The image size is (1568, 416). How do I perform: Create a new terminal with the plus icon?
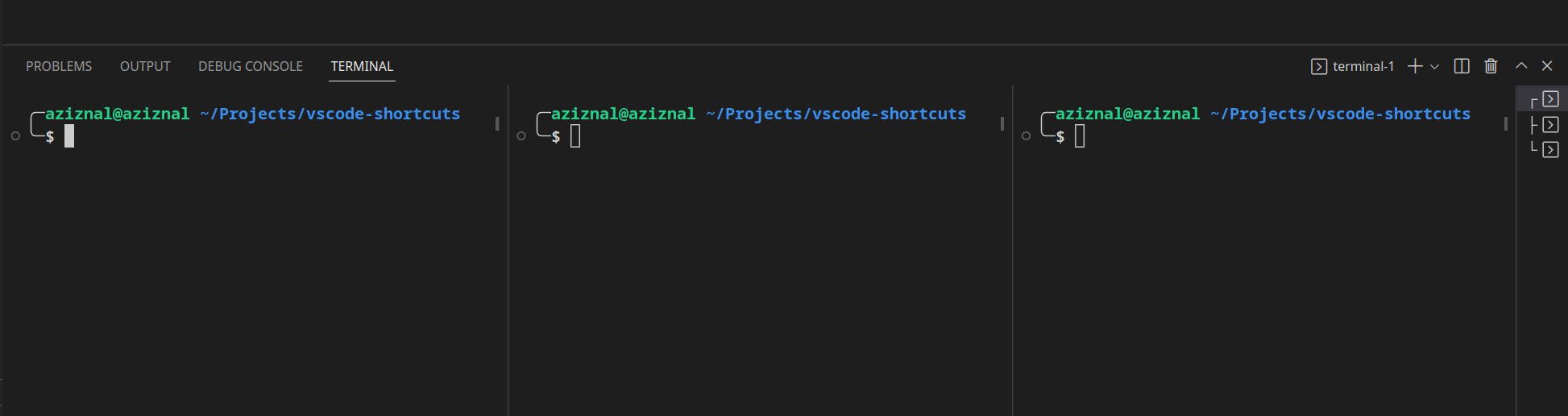[1414, 66]
